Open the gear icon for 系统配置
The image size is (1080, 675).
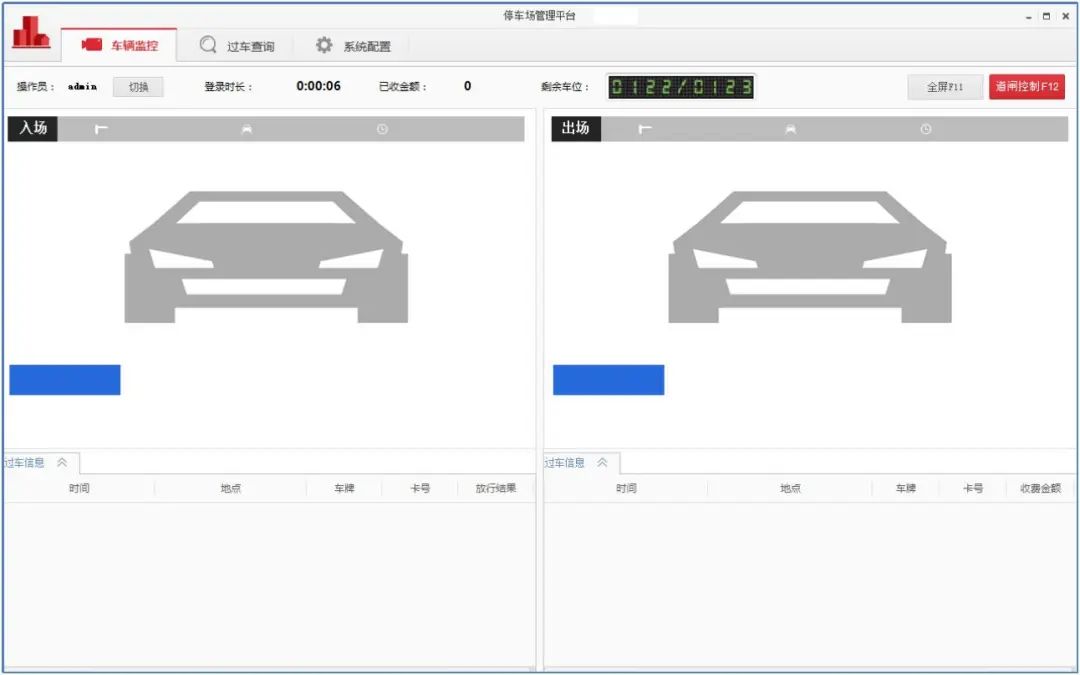click(322, 44)
